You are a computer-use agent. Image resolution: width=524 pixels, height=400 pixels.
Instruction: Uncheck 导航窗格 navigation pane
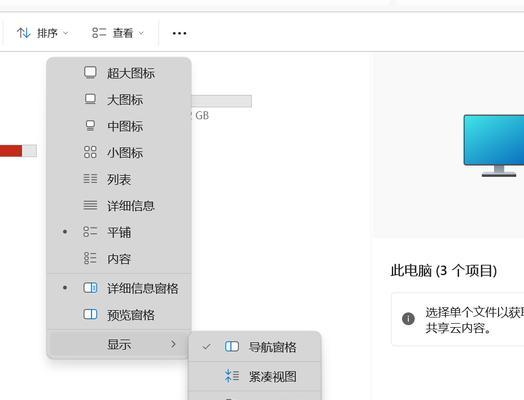point(255,347)
